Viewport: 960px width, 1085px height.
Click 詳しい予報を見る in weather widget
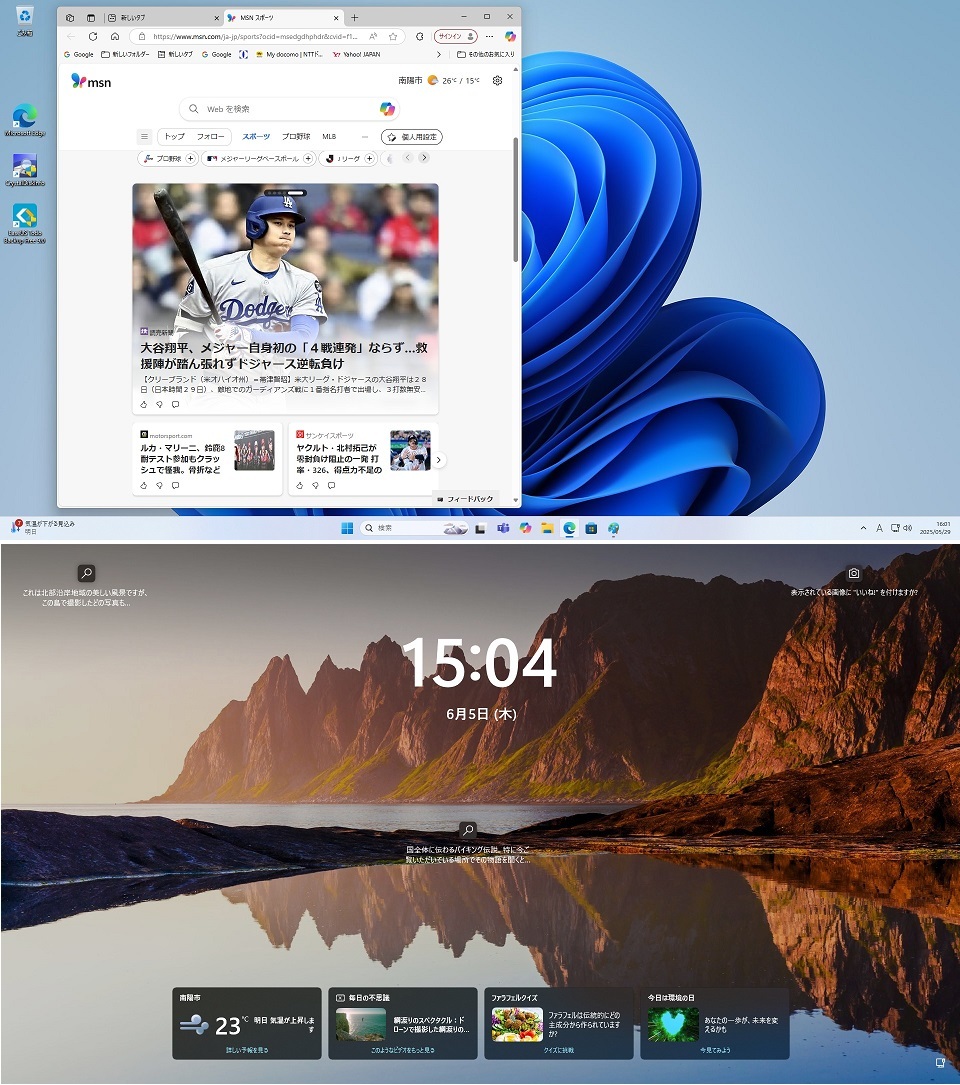tap(247, 1050)
